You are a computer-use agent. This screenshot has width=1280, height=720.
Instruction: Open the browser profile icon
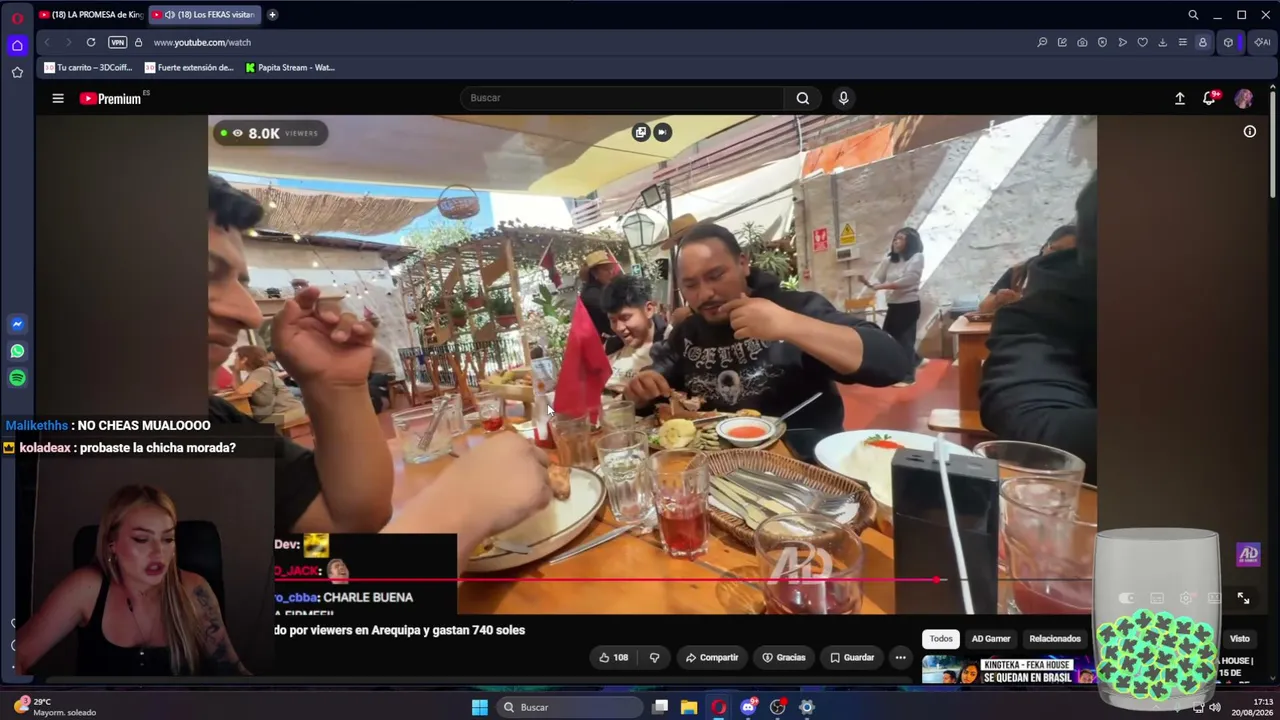point(1202,42)
